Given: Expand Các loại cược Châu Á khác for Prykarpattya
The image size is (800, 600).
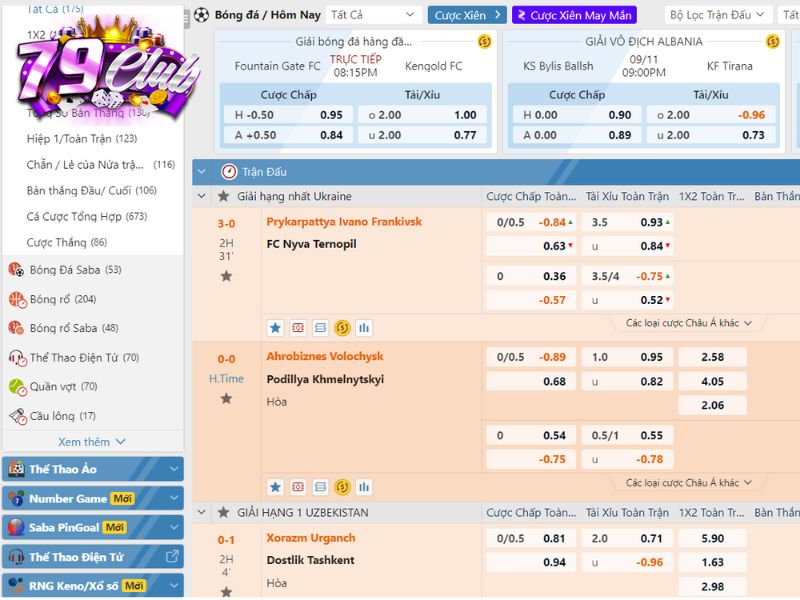Looking at the screenshot, I should pyautogui.click(x=688, y=323).
